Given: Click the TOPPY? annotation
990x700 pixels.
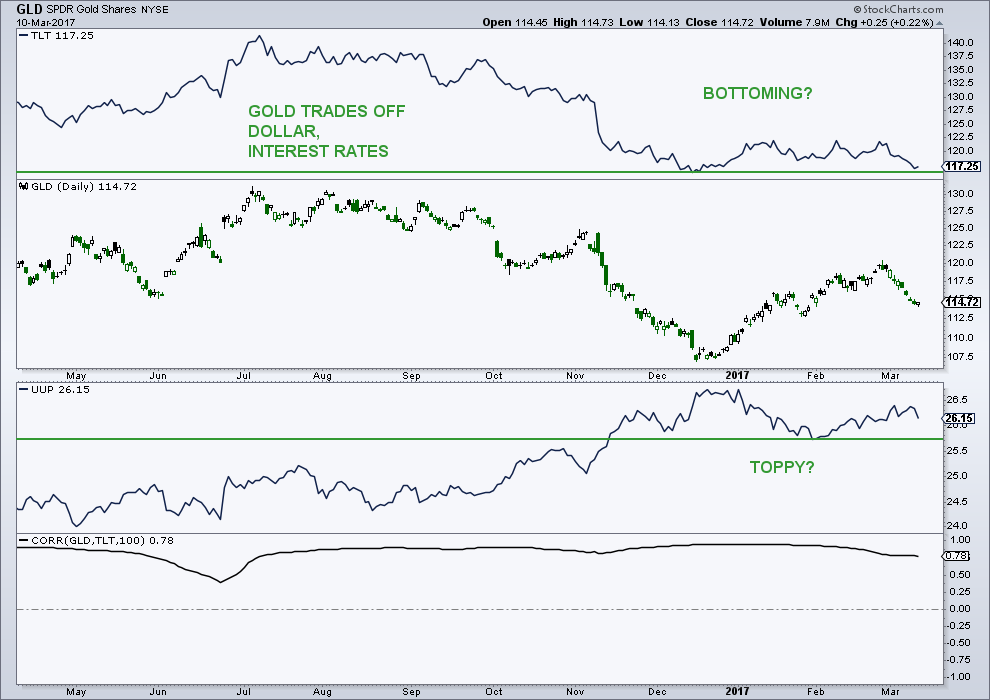Looking at the screenshot, I should click(782, 468).
